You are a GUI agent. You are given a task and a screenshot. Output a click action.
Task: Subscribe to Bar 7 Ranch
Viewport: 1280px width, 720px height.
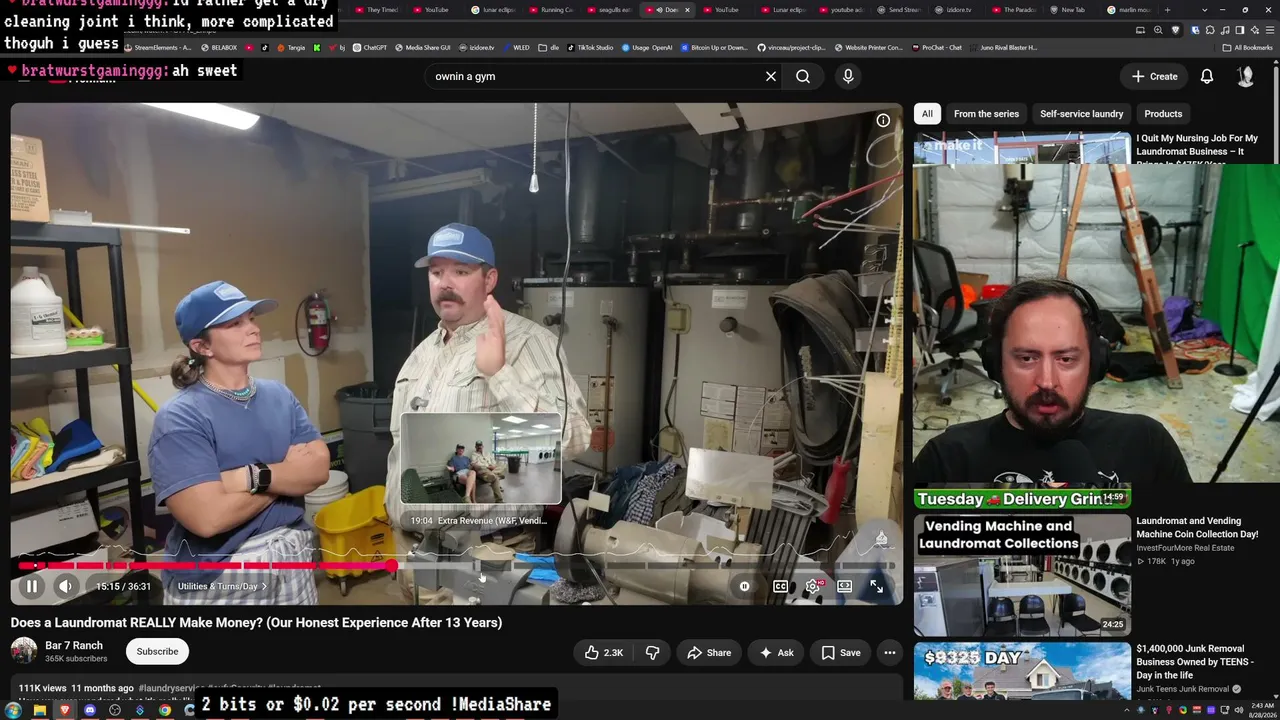(157, 652)
